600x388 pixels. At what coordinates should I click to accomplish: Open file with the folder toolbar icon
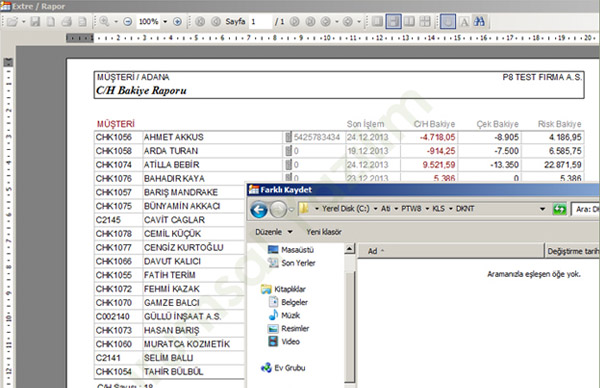12,22
